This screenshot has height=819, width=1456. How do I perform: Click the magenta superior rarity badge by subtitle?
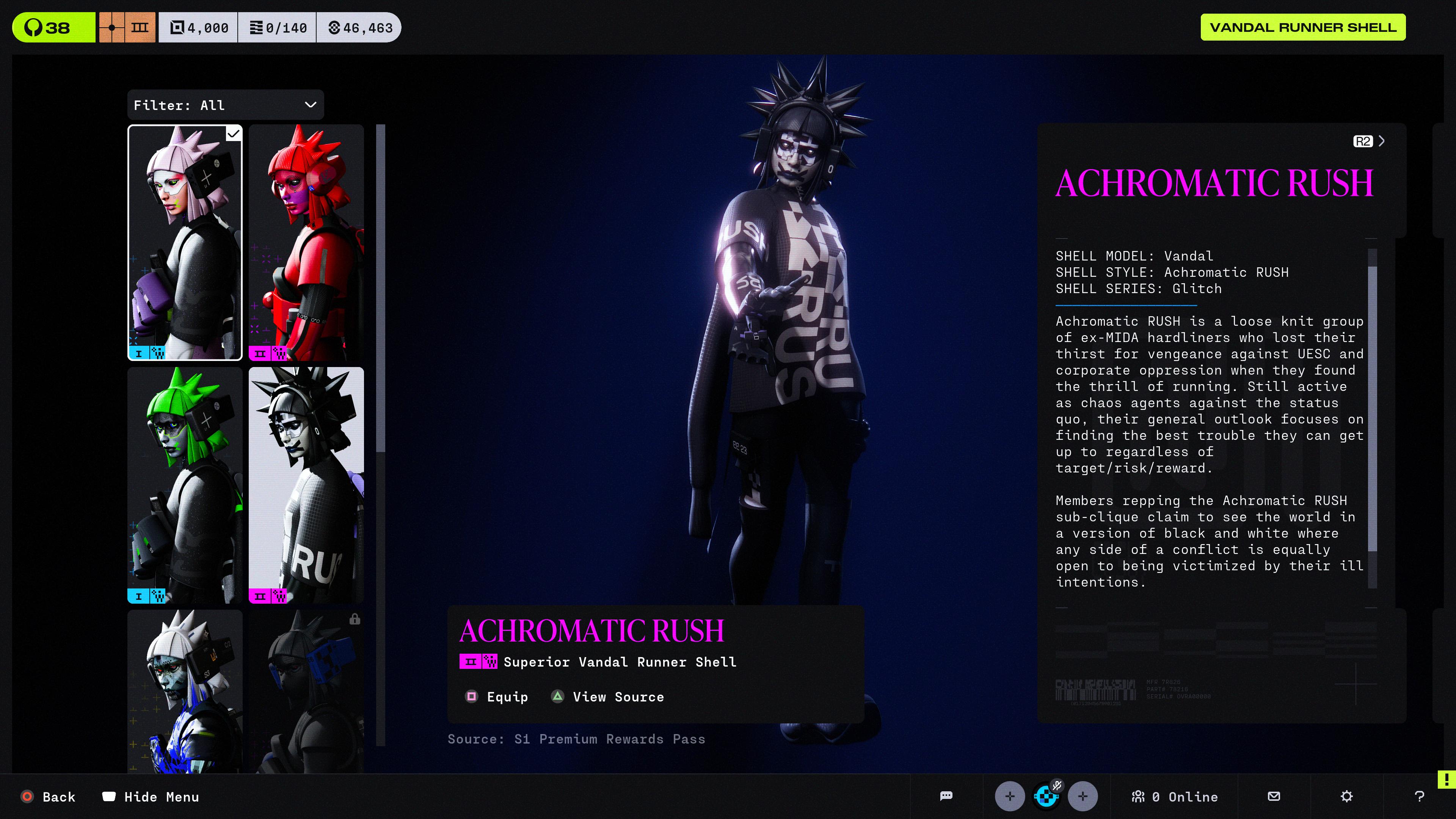(478, 661)
